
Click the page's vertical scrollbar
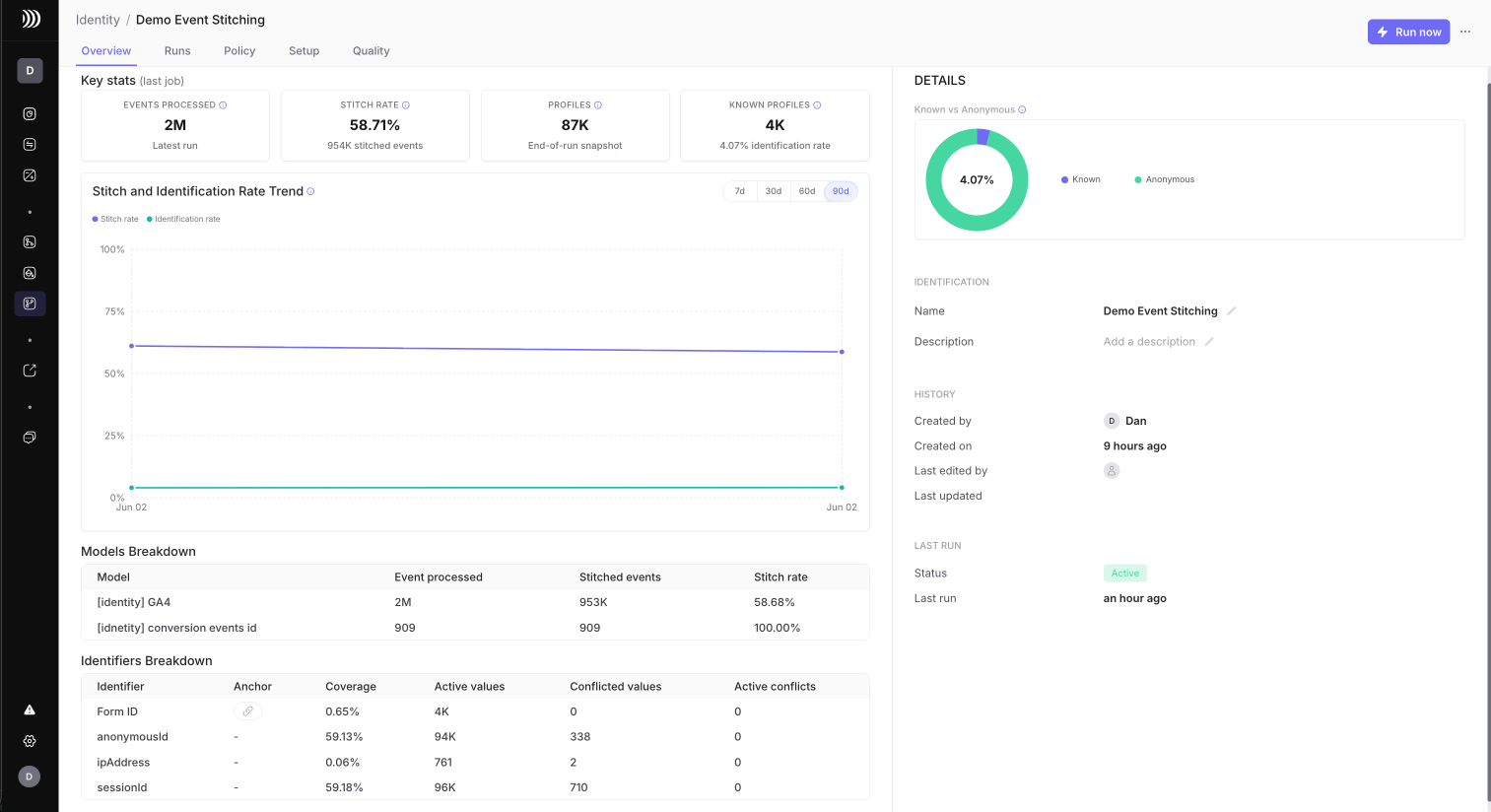pyautogui.click(x=1488, y=441)
